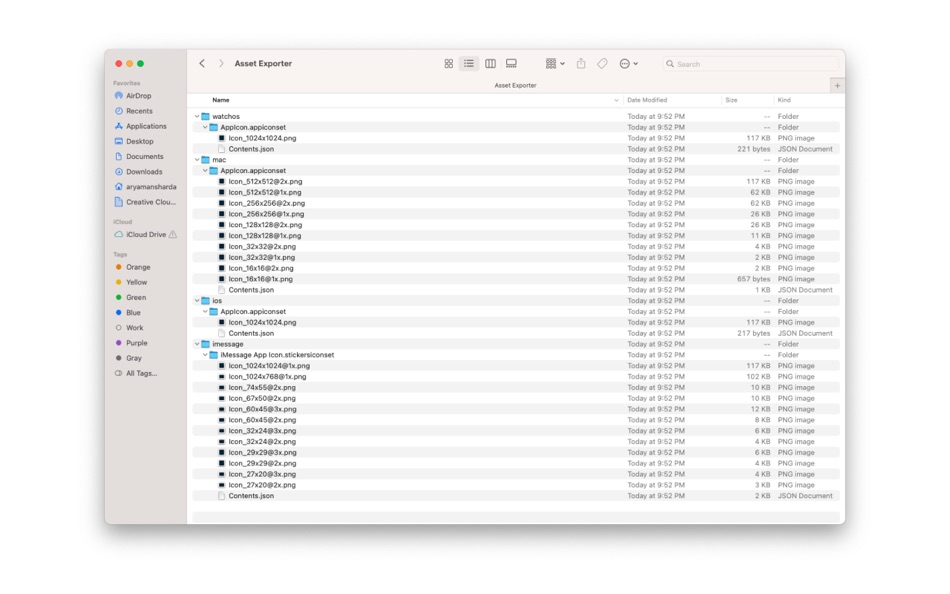Click the iCloud Drive warning icon

click(x=173, y=235)
